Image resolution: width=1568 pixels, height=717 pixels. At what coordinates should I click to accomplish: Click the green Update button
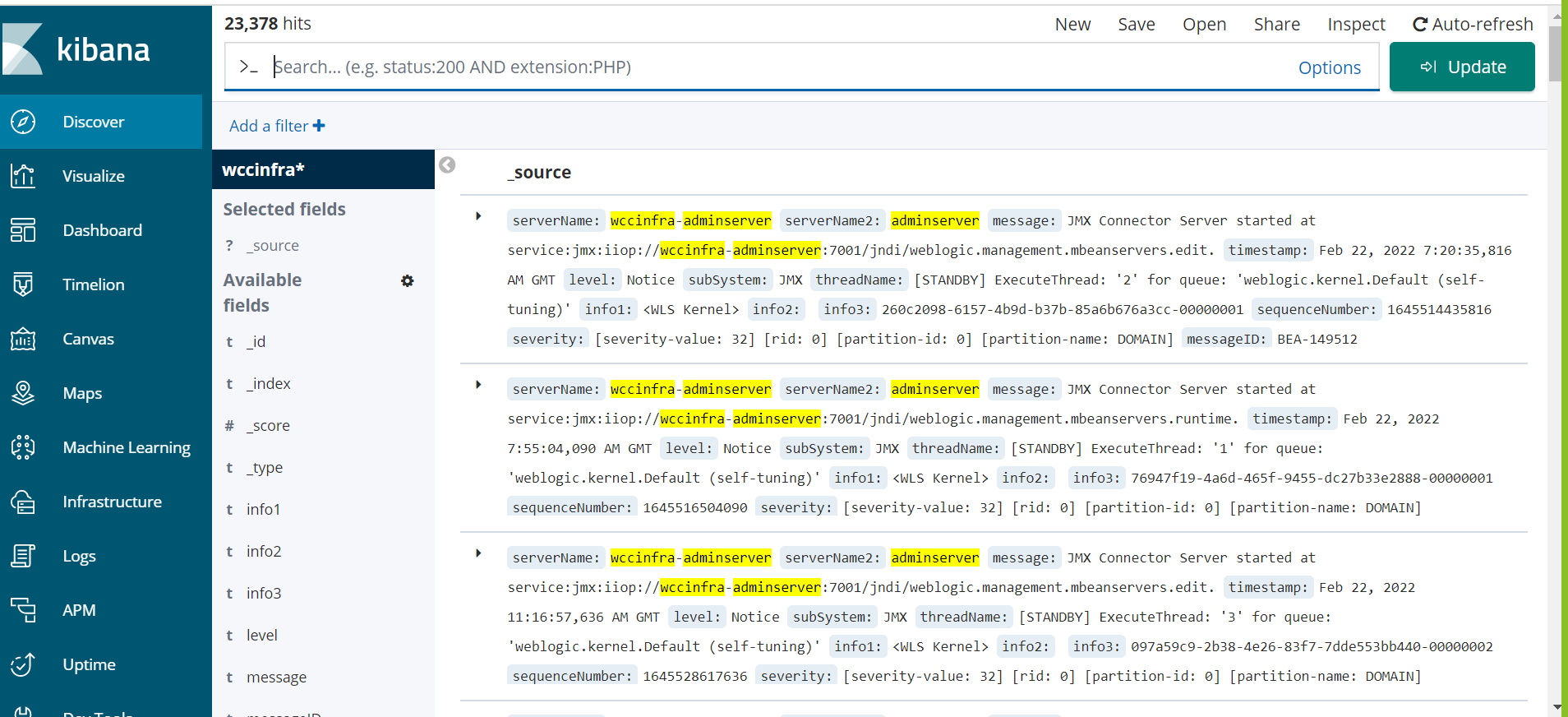point(1462,67)
